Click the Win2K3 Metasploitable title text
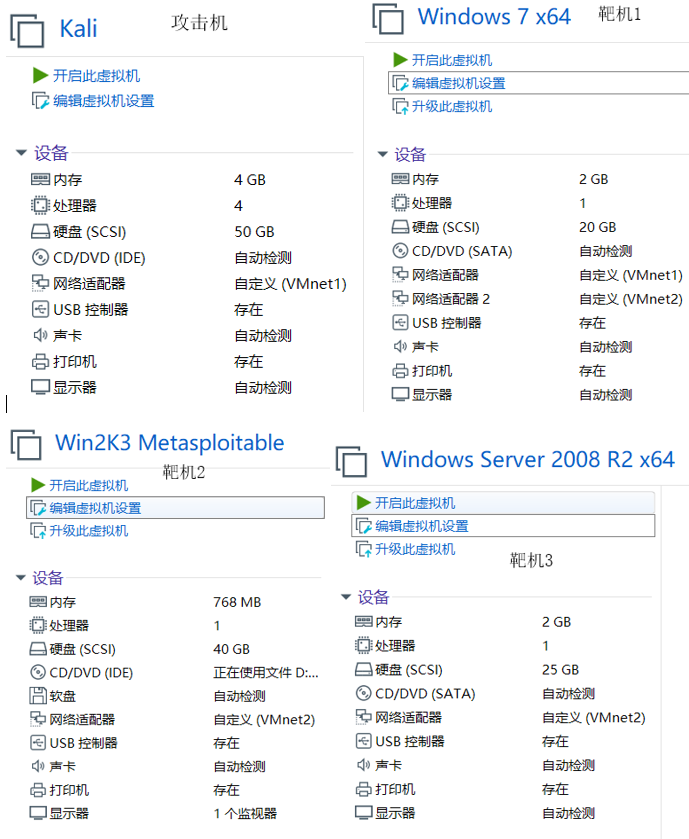The width and height of the screenshot is (689, 839). coord(170,443)
